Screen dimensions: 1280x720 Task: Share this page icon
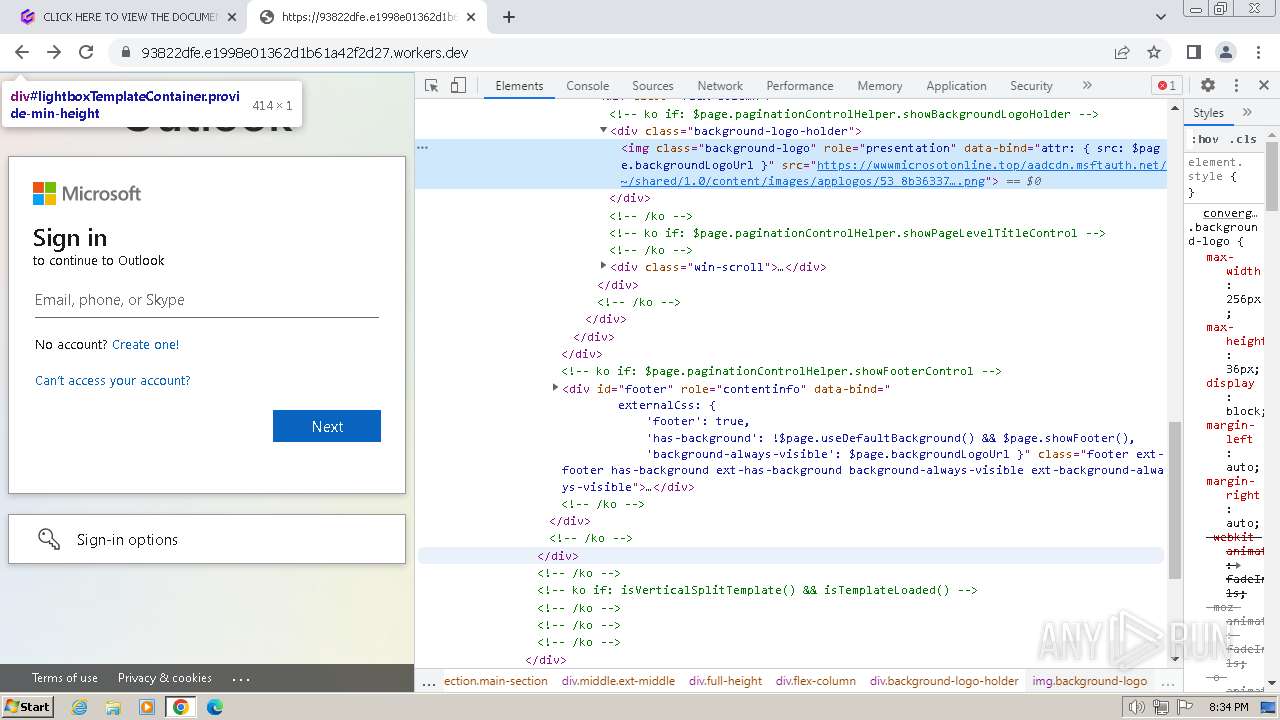(x=1122, y=52)
